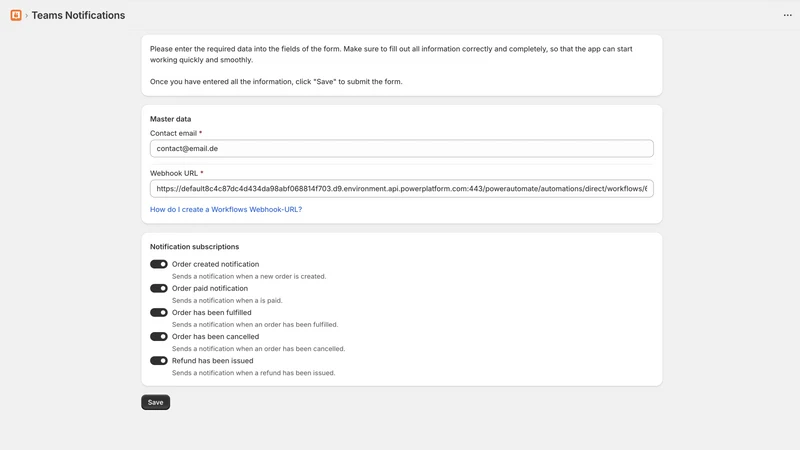This screenshot has width=800, height=450.
Task: Click the Refund has been issued label
Action: [x=212, y=361]
